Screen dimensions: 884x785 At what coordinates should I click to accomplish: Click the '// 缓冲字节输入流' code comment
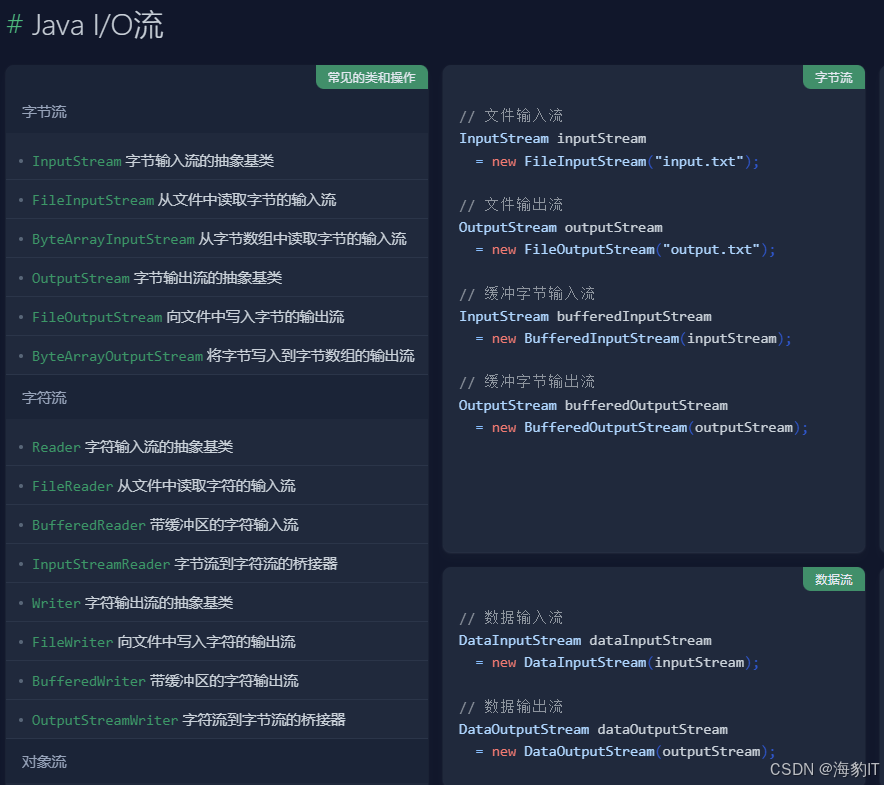527,293
